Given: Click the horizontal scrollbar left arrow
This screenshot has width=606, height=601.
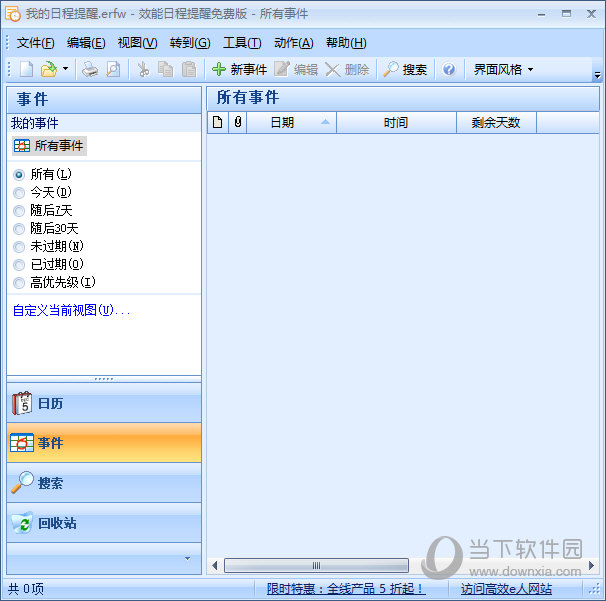Looking at the screenshot, I should pyautogui.click(x=214, y=566).
